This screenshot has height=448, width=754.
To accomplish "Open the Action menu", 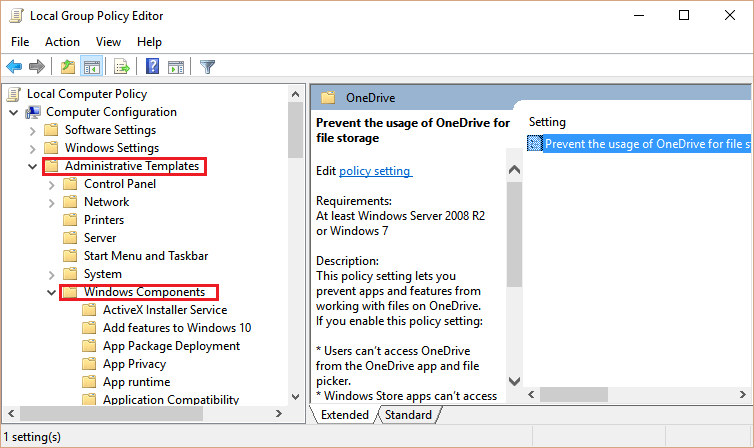I will point(63,42).
